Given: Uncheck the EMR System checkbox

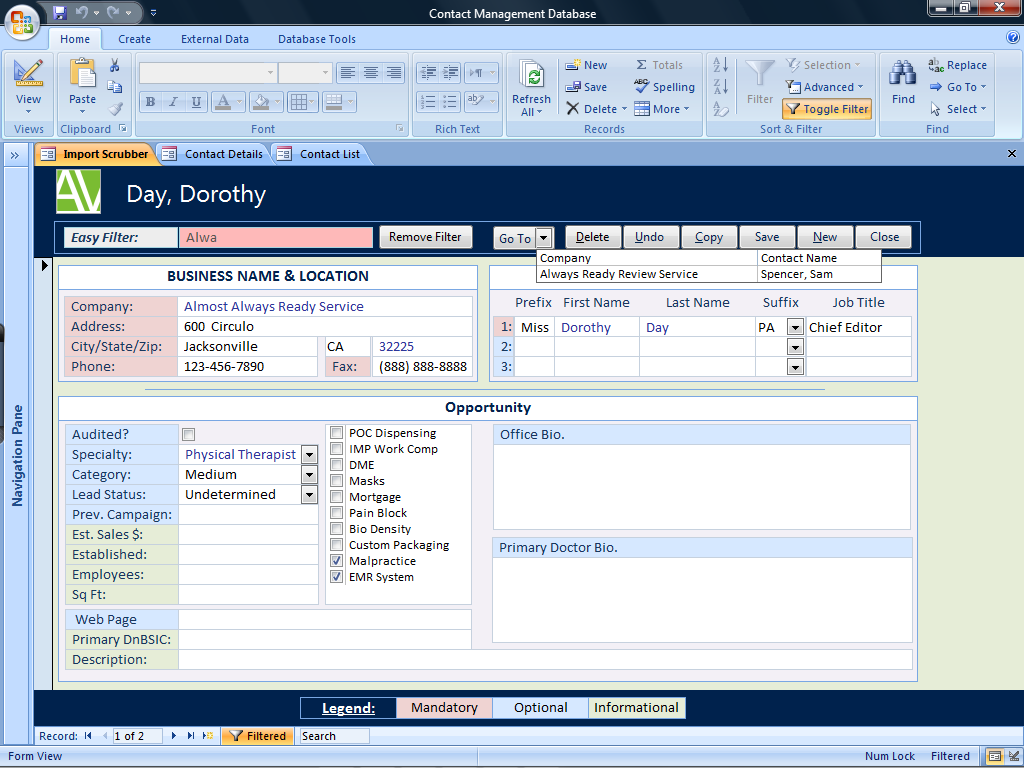Looking at the screenshot, I should click(x=336, y=577).
